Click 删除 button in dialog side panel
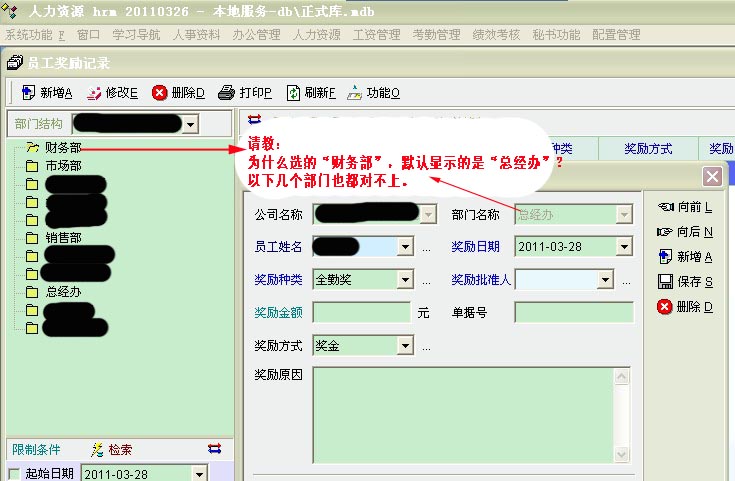Viewport: 735px width, 481px height. [x=665, y=307]
